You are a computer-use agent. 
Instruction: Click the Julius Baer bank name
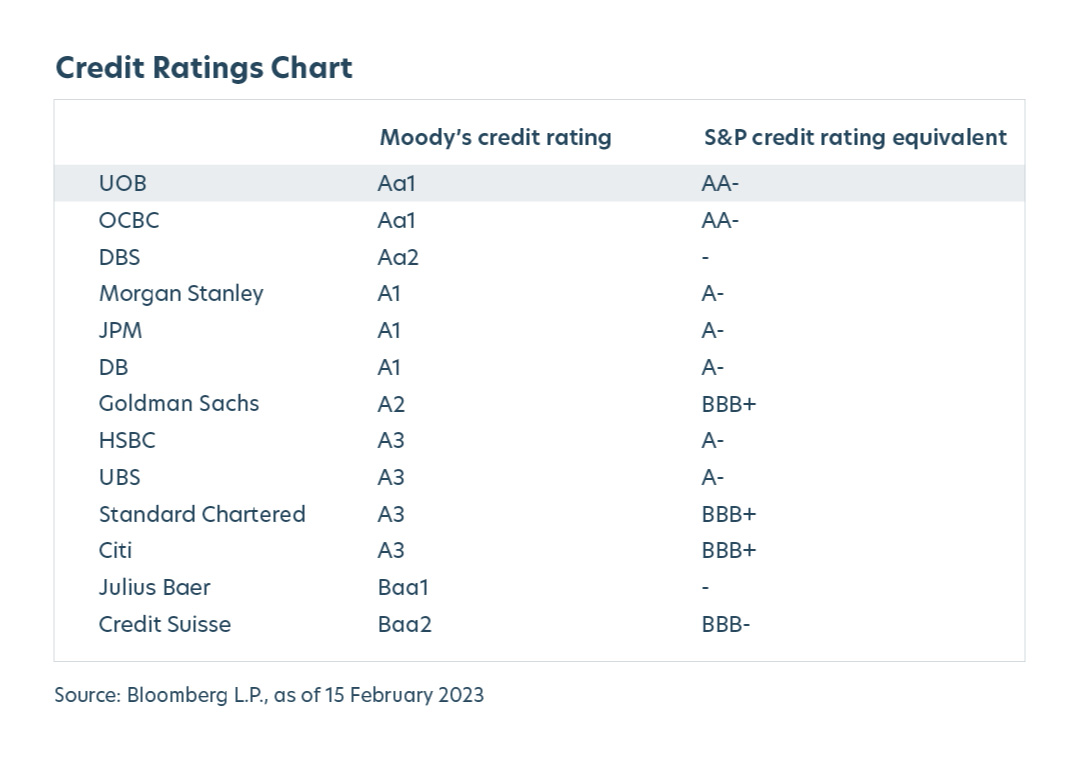155,587
